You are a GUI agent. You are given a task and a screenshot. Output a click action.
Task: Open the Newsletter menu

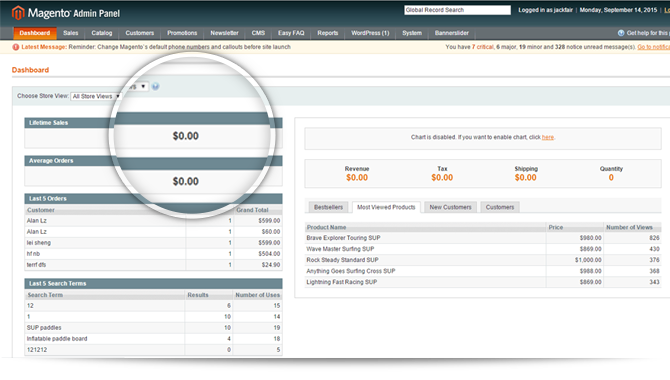pyautogui.click(x=224, y=33)
